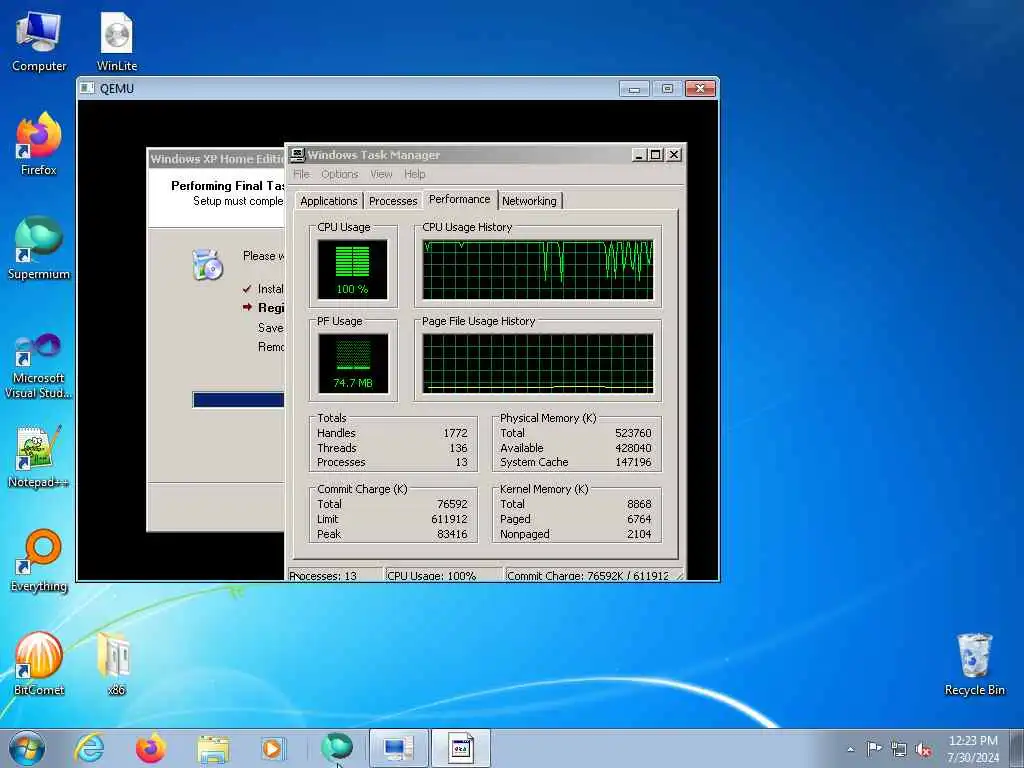This screenshot has width=1024, height=768.
Task: Click the Windows XP Home Edition title bar
Action: coord(216,159)
